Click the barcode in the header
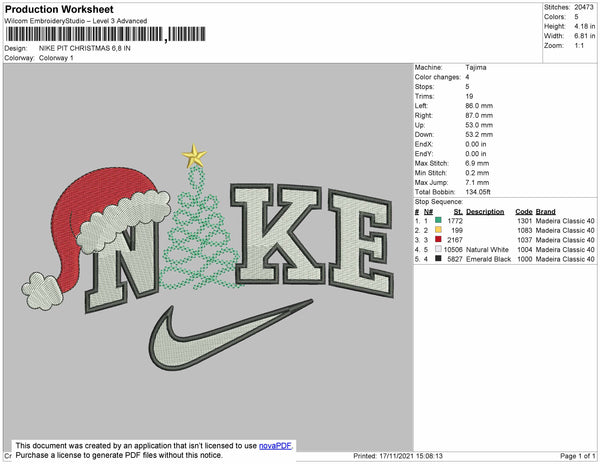 106,34
